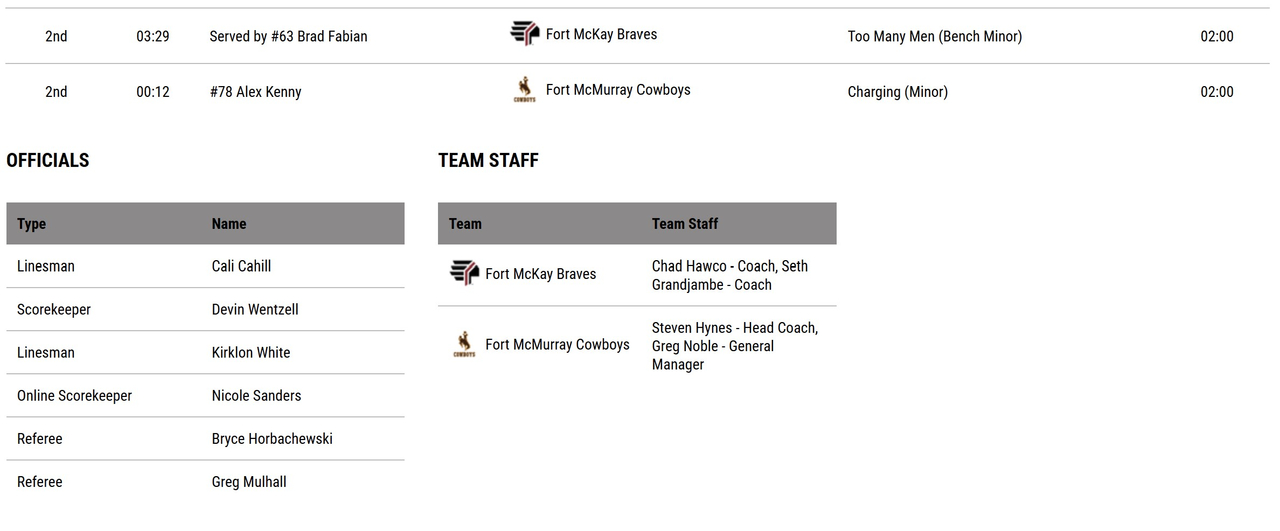
Task: Open Fort McKay Braves name in Team Staff table
Action: pos(540,274)
